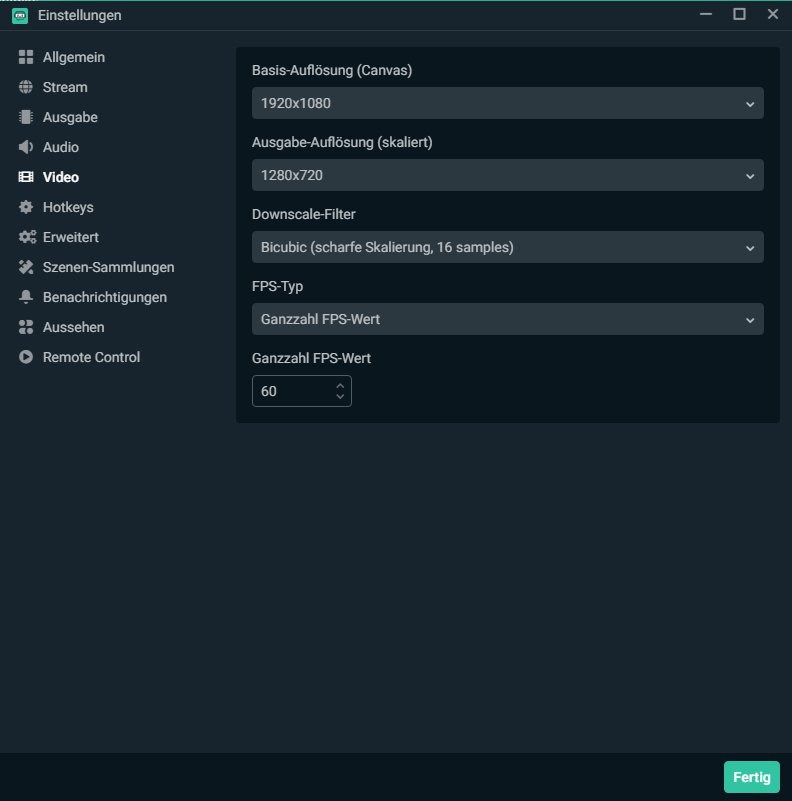Select the Video settings tab

(60, 178)
